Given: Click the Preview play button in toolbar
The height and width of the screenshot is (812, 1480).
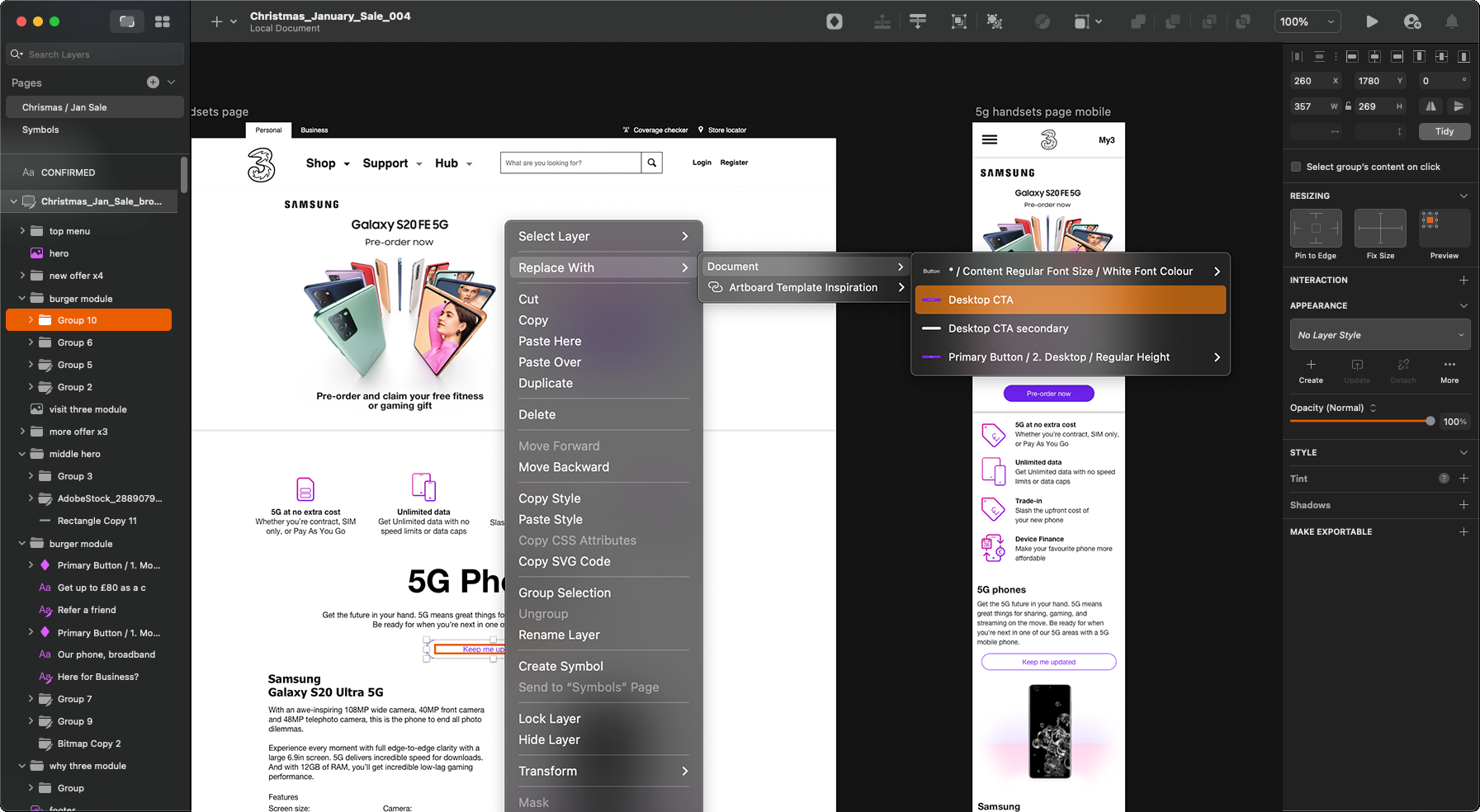Looking at the screenshot, I should [x=1371, y=21].
